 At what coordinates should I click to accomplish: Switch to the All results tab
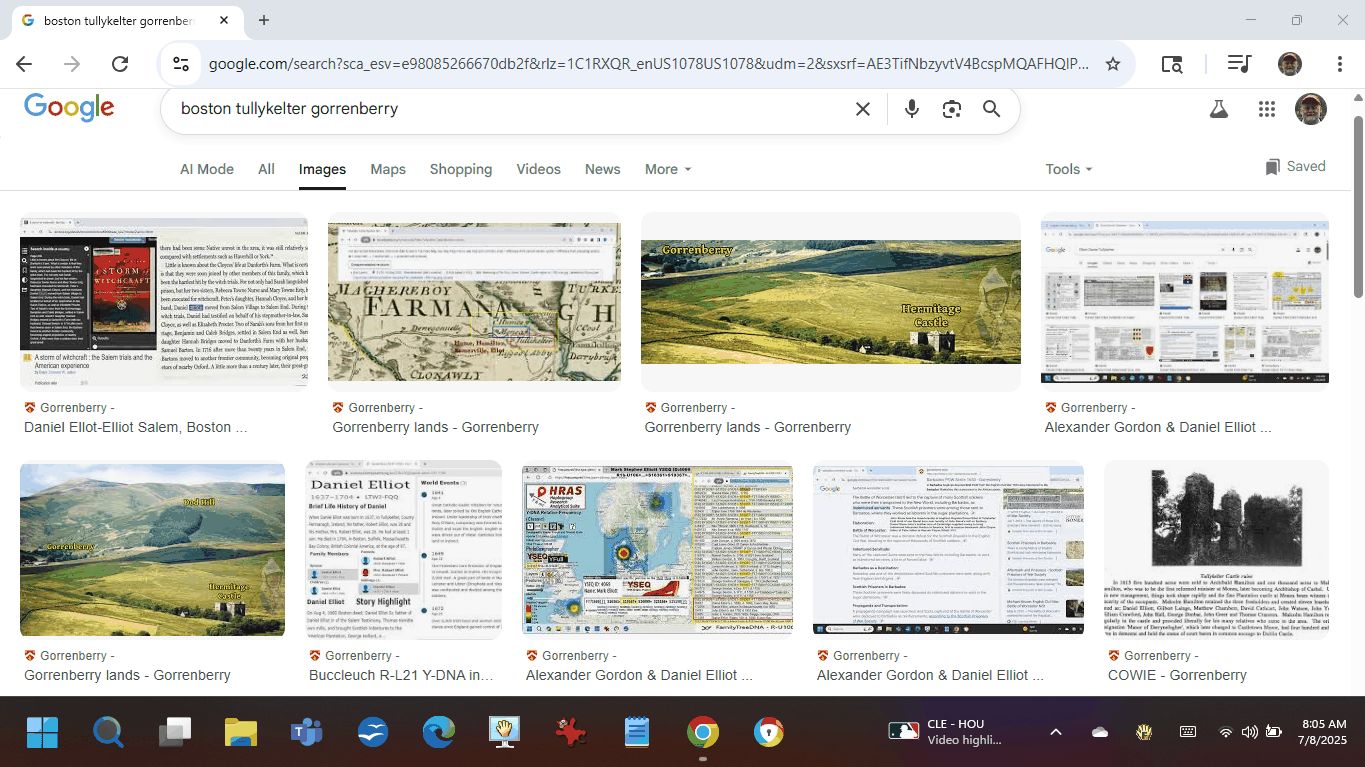[266, 169]
